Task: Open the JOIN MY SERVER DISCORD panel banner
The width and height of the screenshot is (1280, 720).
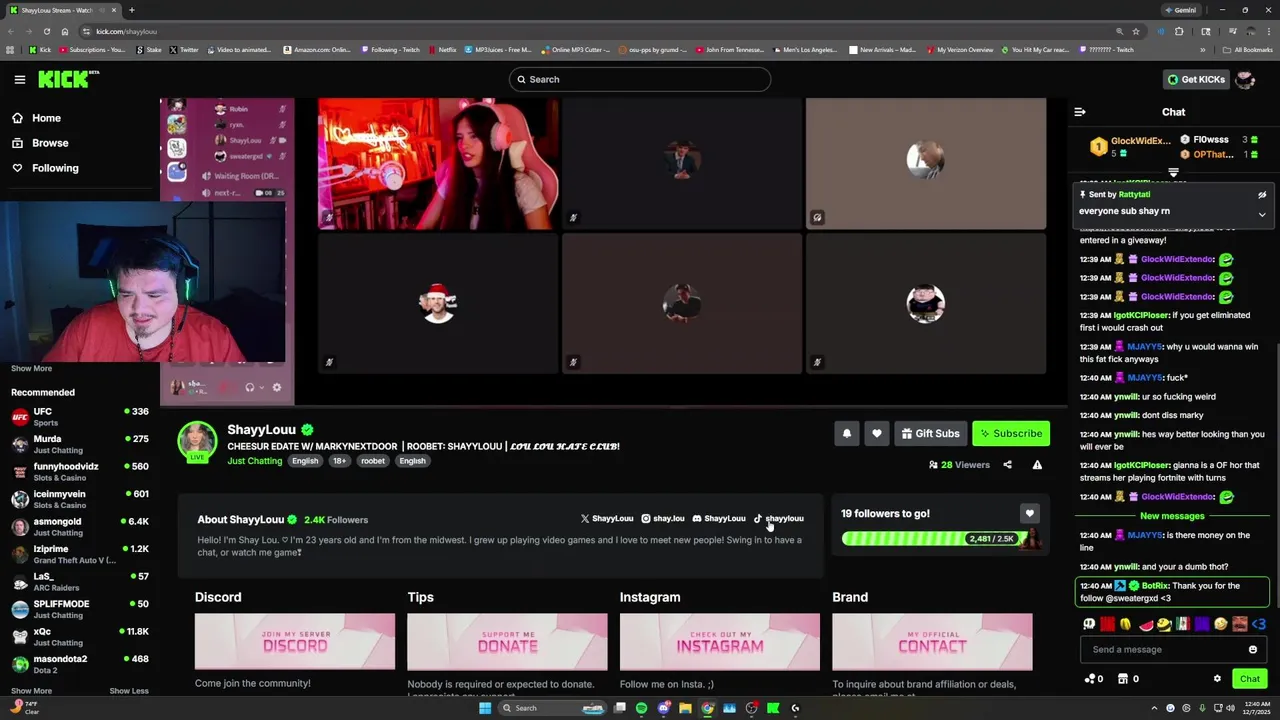Action: (295, 641)
